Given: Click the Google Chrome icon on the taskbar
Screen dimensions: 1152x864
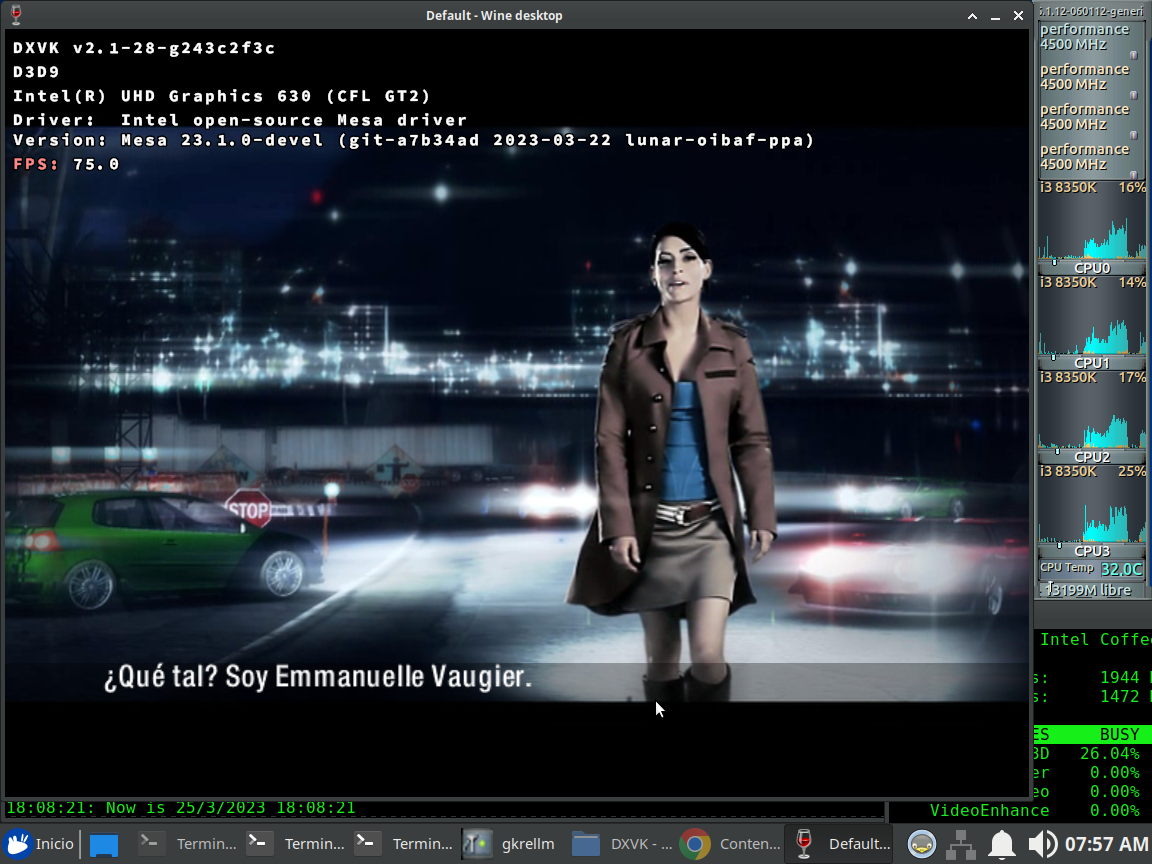Looking at the screenshot, I should pos(698,843).
